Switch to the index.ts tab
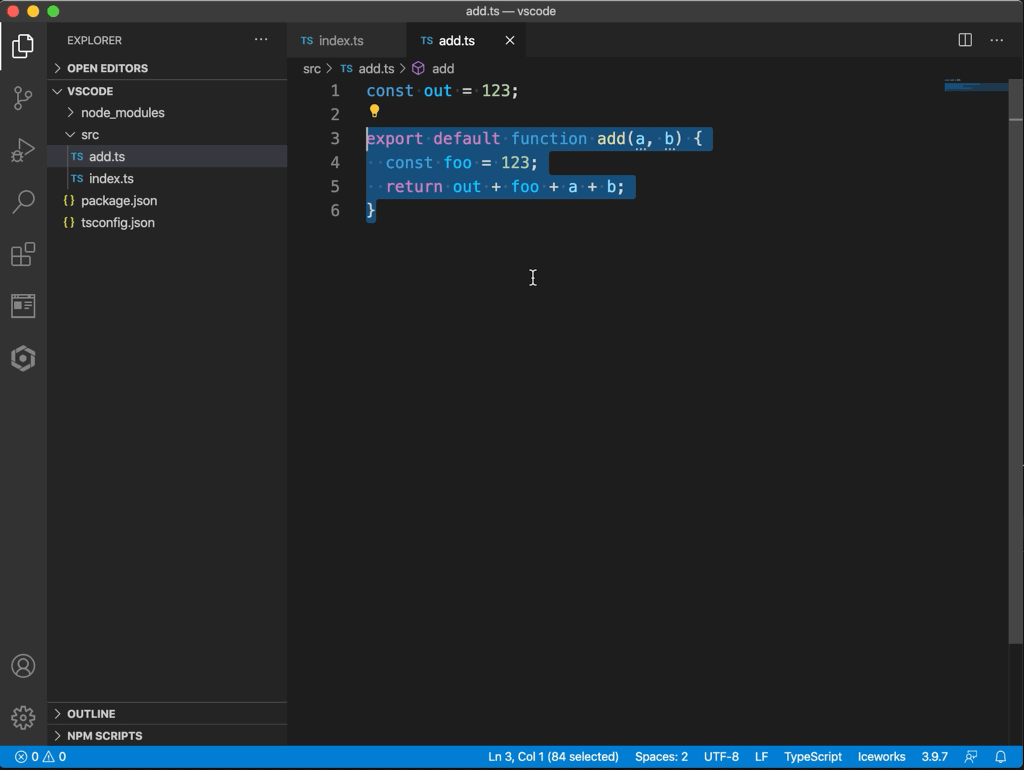 tap(341, 41)
